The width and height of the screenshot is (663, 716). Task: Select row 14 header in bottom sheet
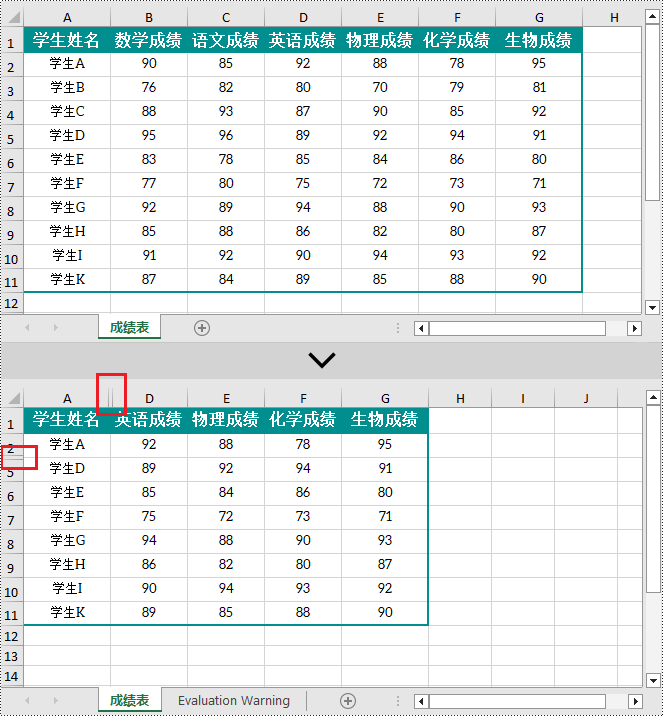point(11,676)
